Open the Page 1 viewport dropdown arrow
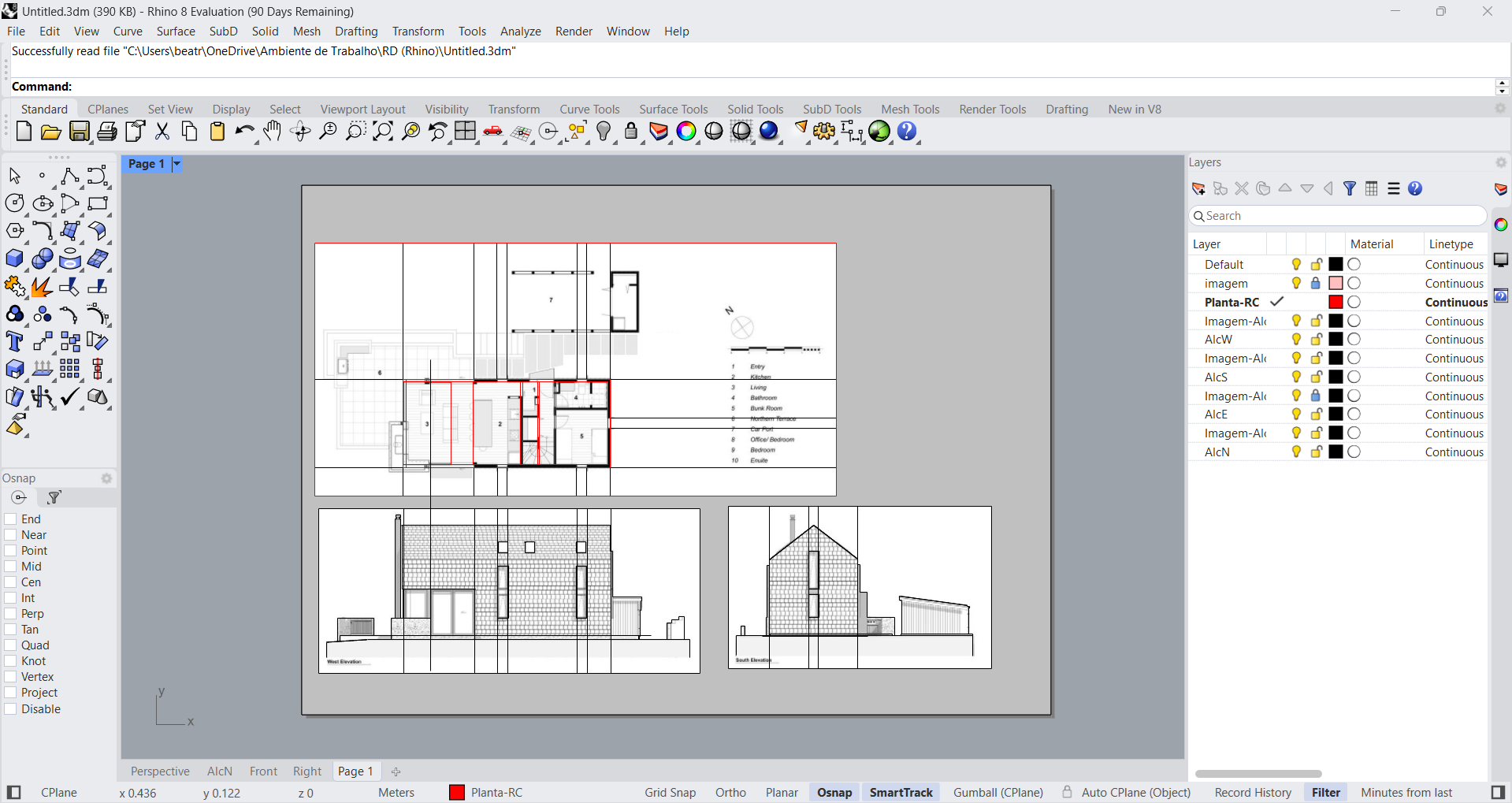Screen dimensions: 1512x803 click(177, 164)
